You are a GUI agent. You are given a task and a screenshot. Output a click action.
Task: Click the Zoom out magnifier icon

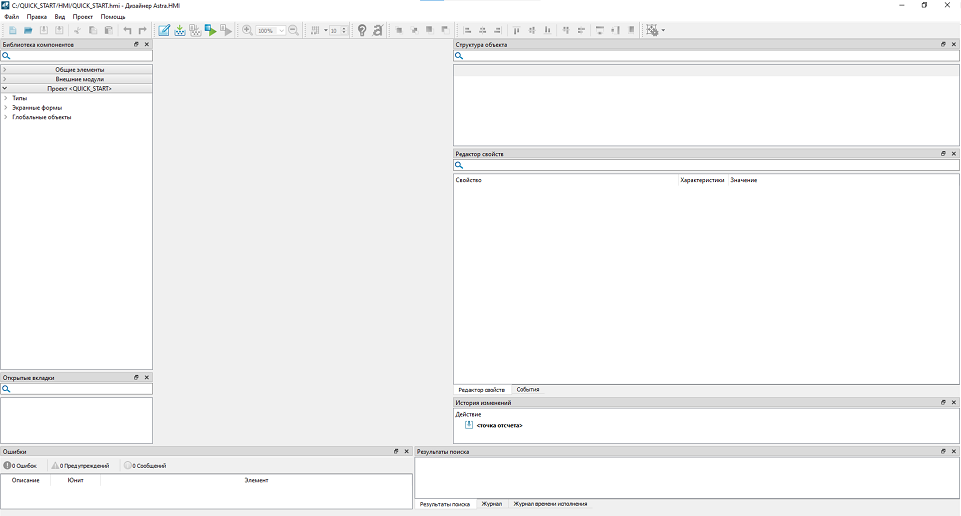pyautogui.click(x=293, y=31)
